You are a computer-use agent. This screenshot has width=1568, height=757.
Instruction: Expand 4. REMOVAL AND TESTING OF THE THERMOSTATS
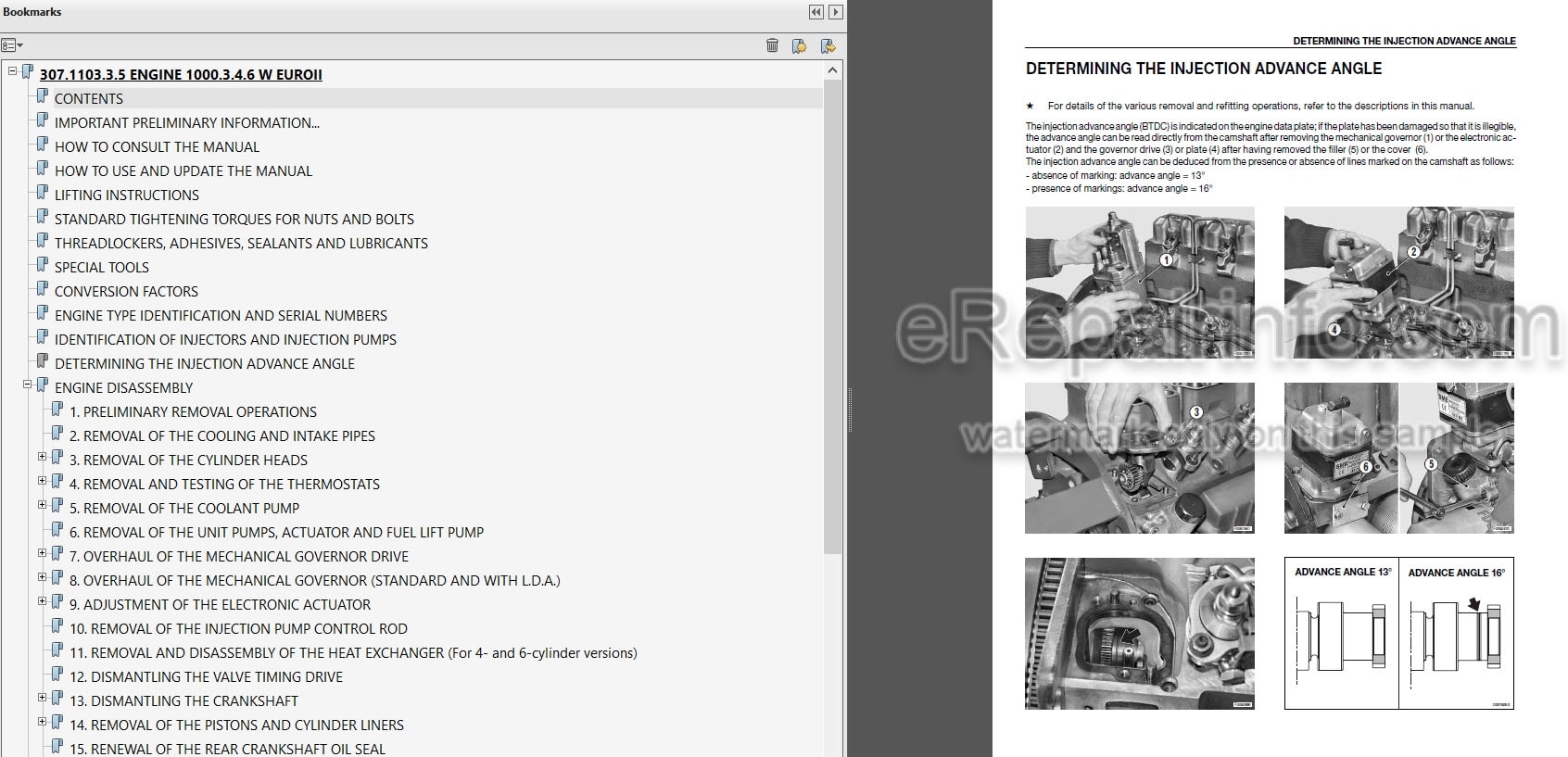pos(43,481)
